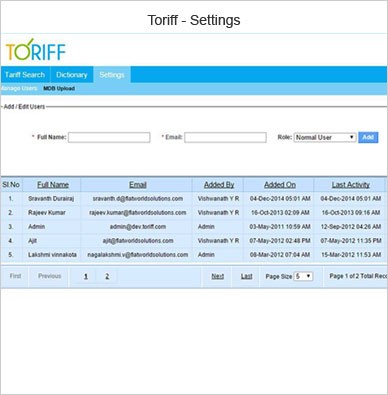Click the Previous pagination link
This screenshot has height=395, width=388.
(49, 276)
